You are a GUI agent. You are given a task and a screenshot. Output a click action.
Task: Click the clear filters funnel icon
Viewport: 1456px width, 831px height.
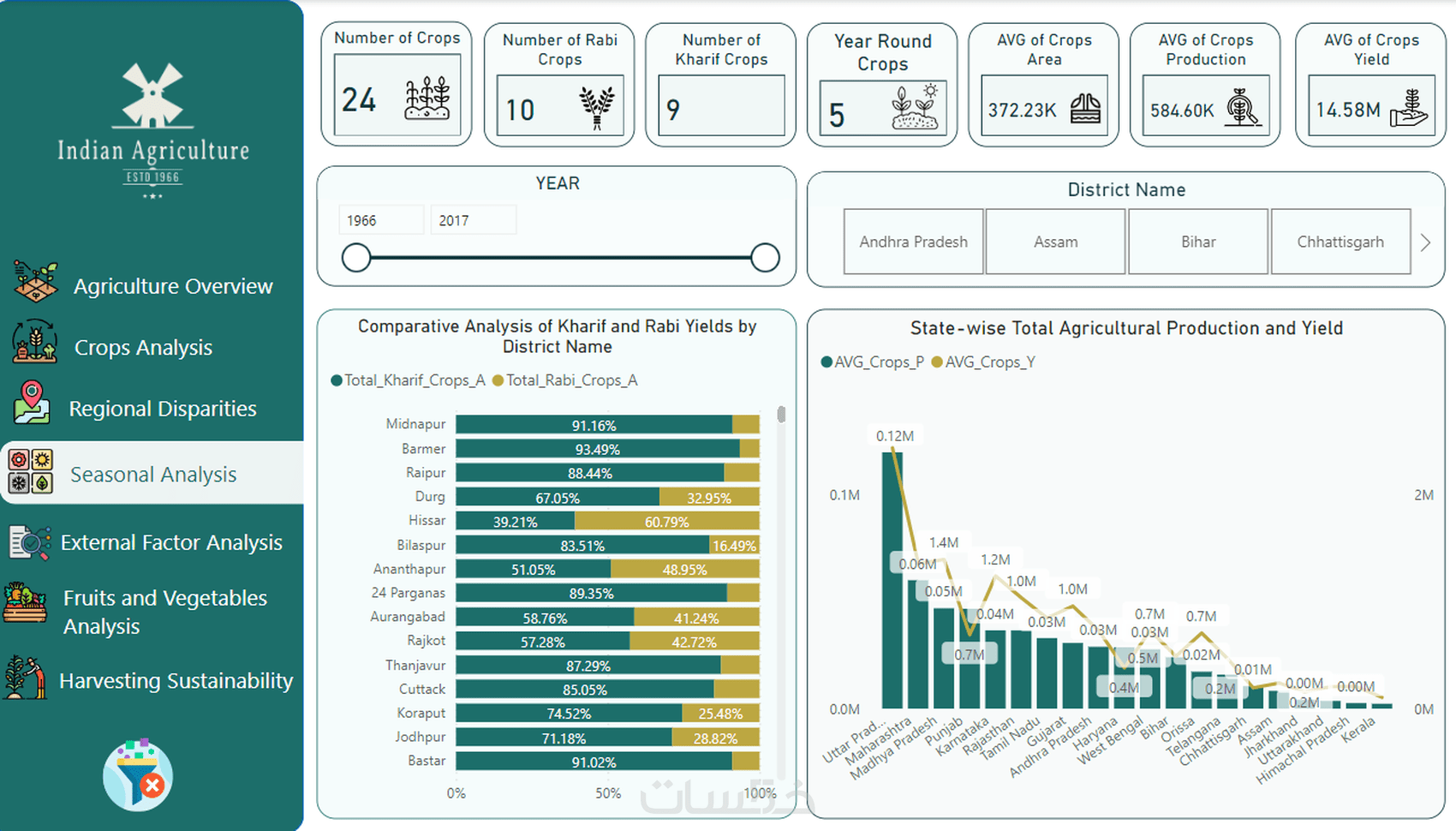(138, 775)
